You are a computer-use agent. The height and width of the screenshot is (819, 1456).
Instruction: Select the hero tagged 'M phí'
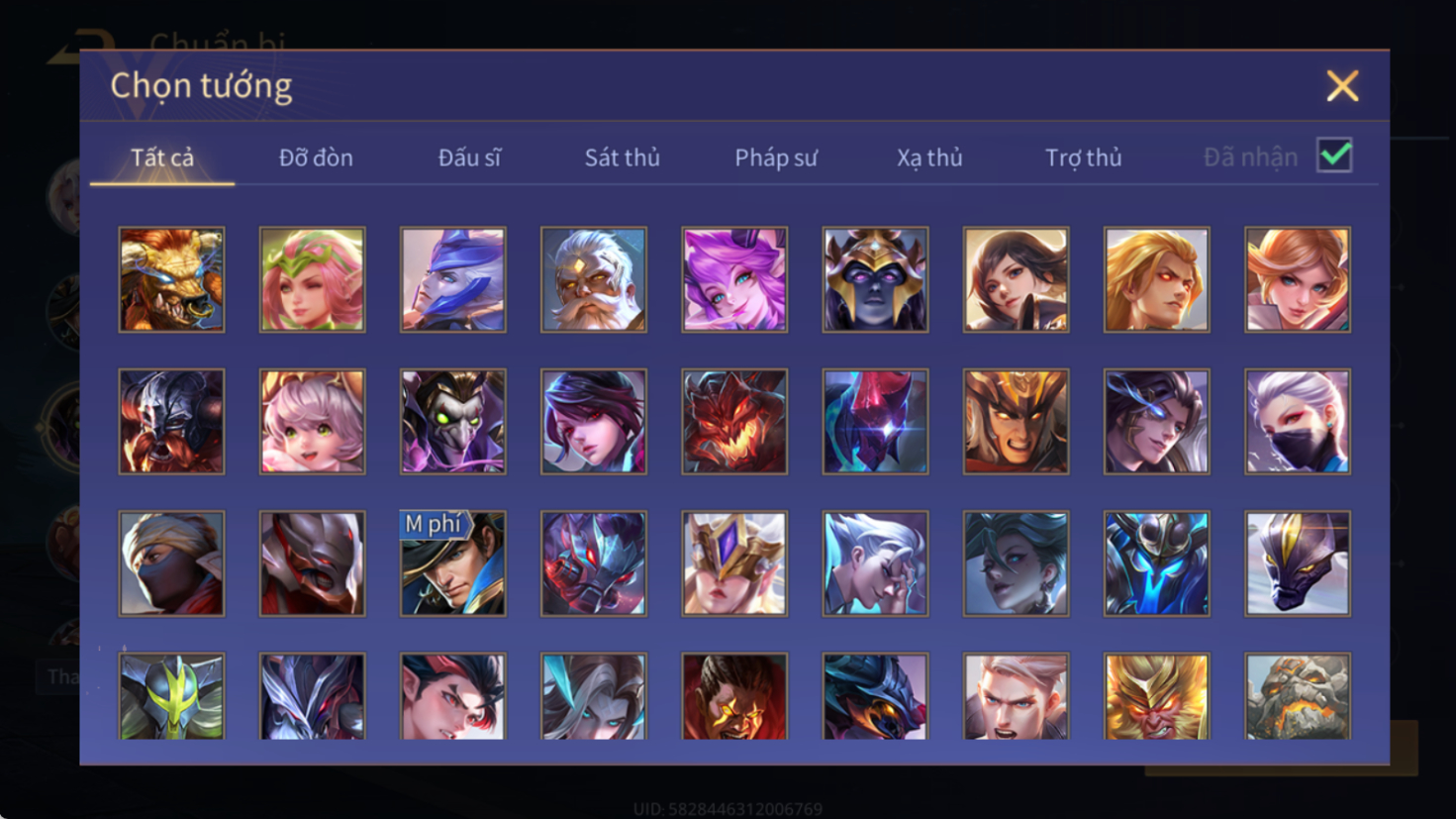pyautogui.click(x=453, y=563)
